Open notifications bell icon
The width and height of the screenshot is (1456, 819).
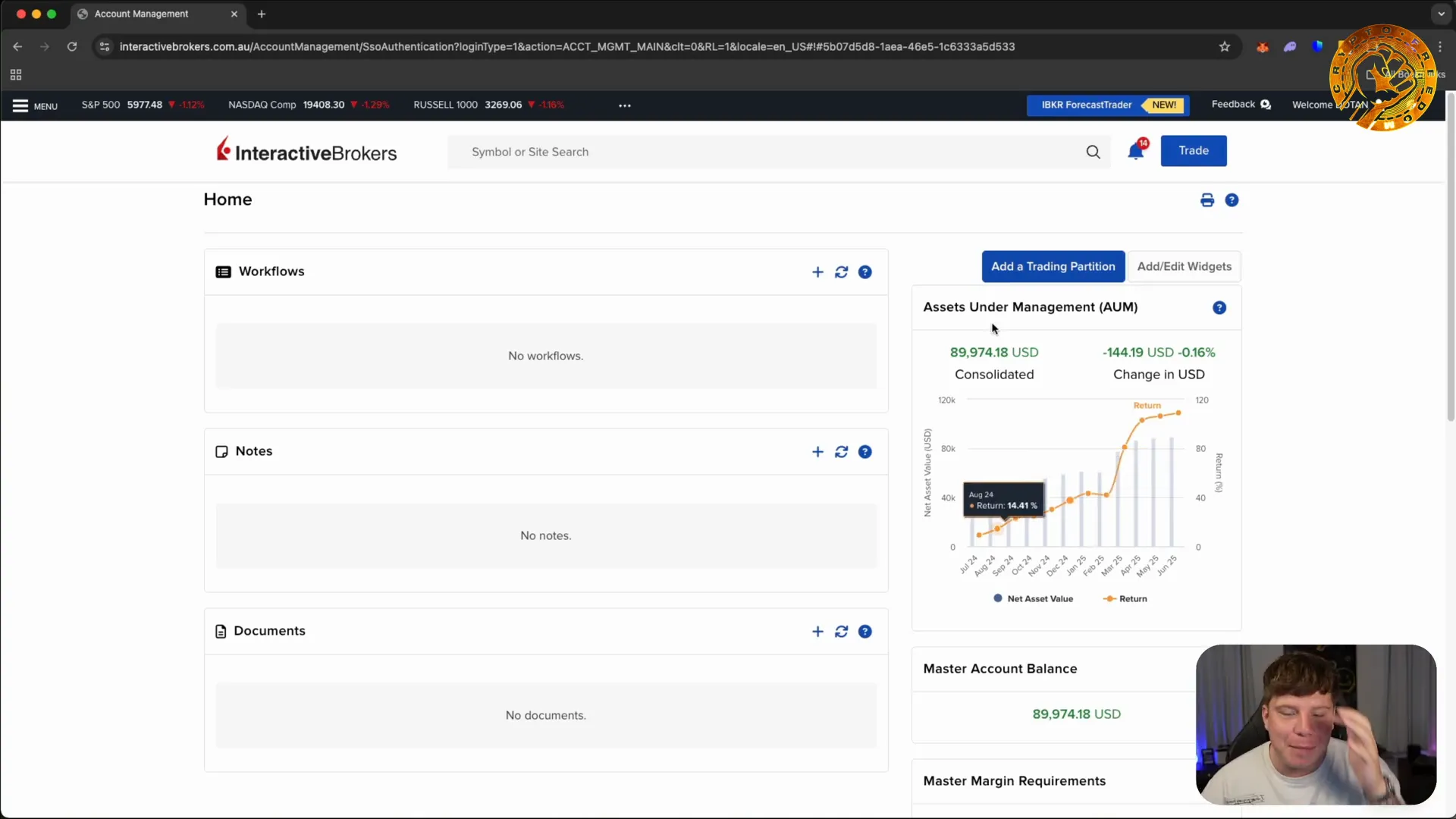pyautogui.click(x=1135, y=151)
